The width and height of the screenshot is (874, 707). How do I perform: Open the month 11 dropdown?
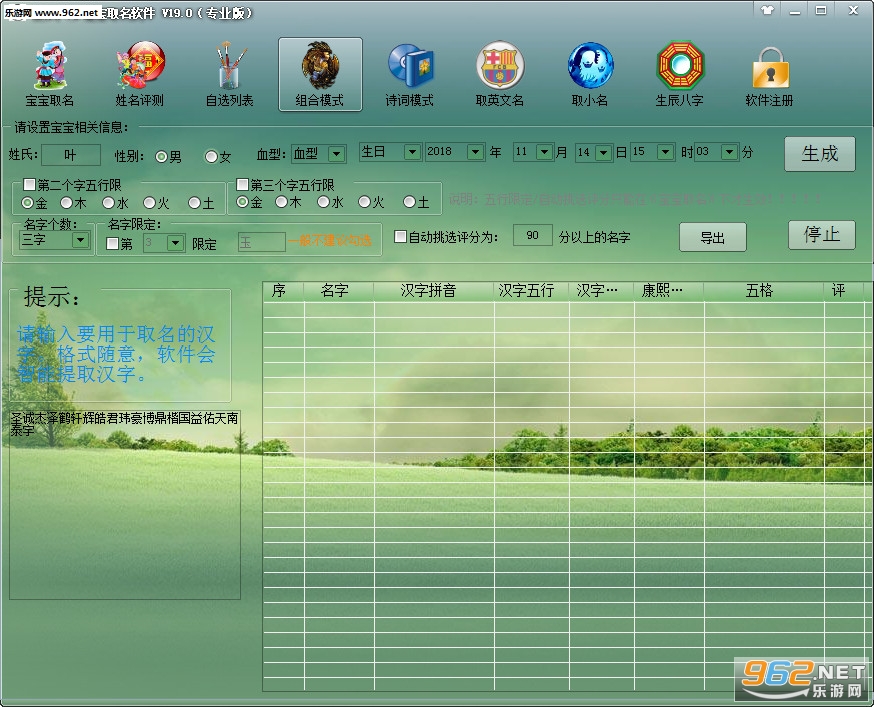[x=544, y=152]
